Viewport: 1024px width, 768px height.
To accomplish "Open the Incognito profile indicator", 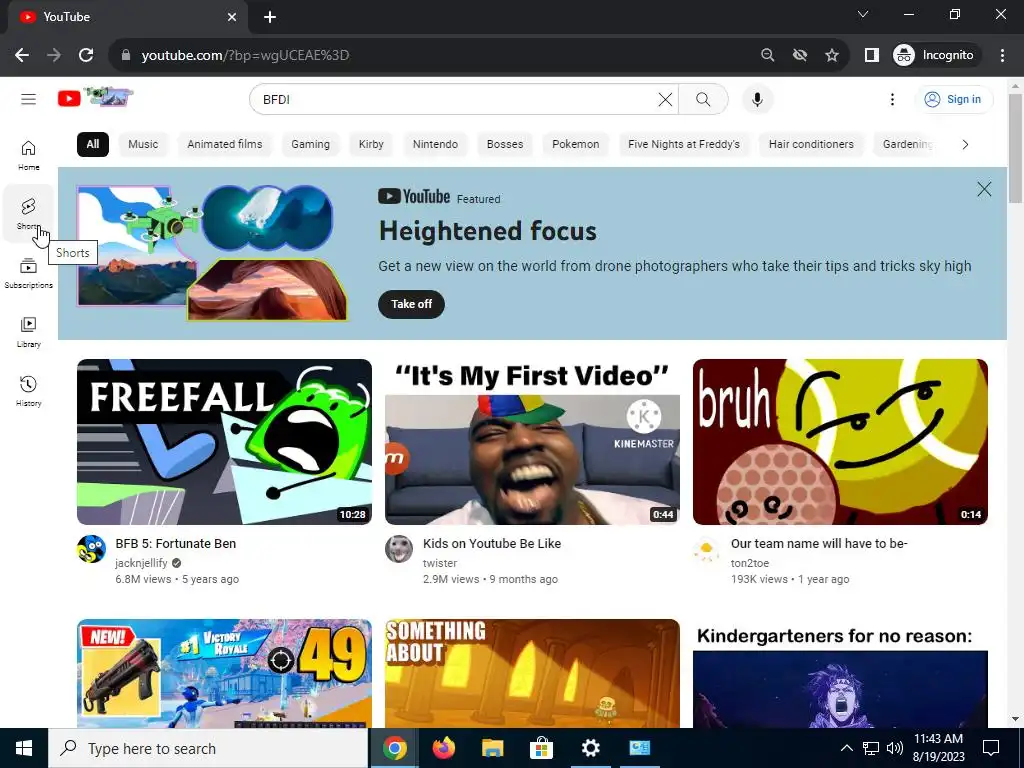I will pos(934,56).
